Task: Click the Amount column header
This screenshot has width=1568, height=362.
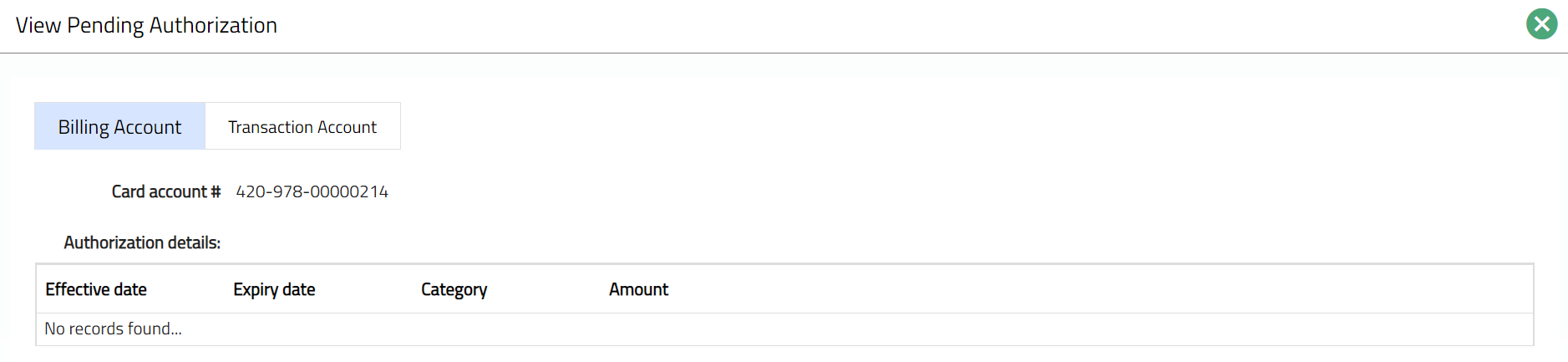Action: (x=638, y=289)
